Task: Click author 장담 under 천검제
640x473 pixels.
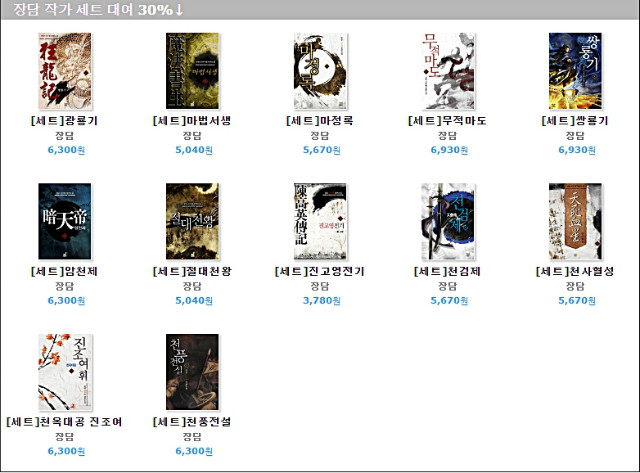Action: click(447, 286)
